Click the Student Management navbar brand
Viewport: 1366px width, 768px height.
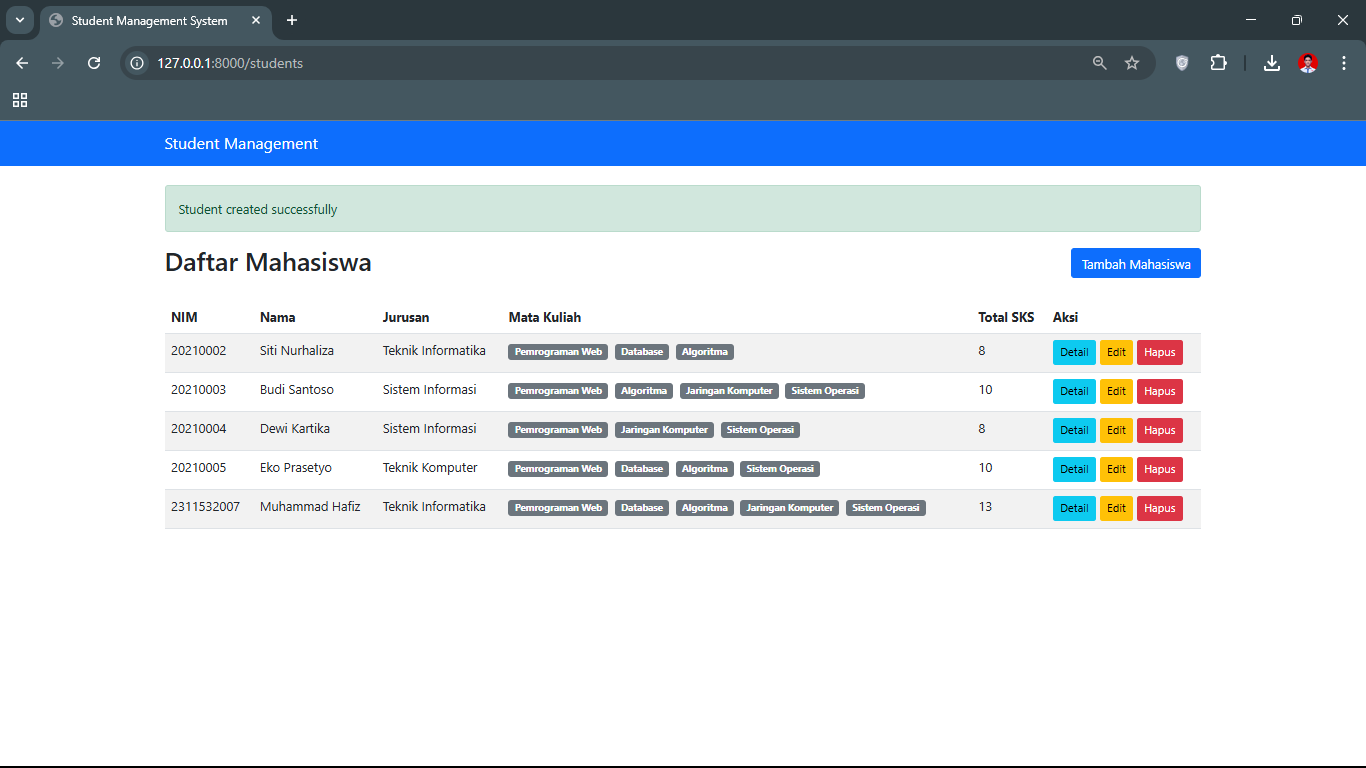pyautogui.click(x=241, y=144)
